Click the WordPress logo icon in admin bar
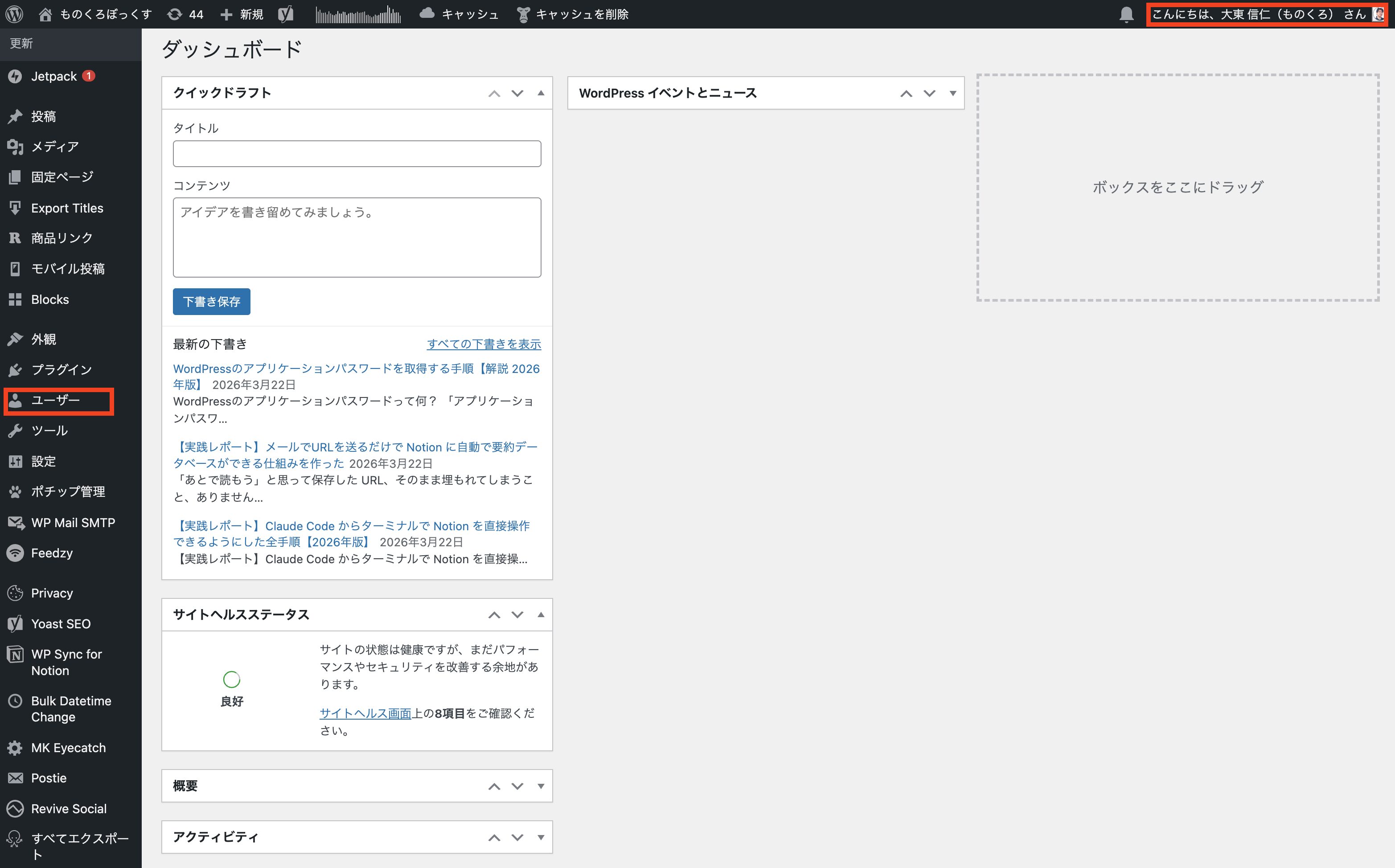The image size is (1395, 868). 14,14
